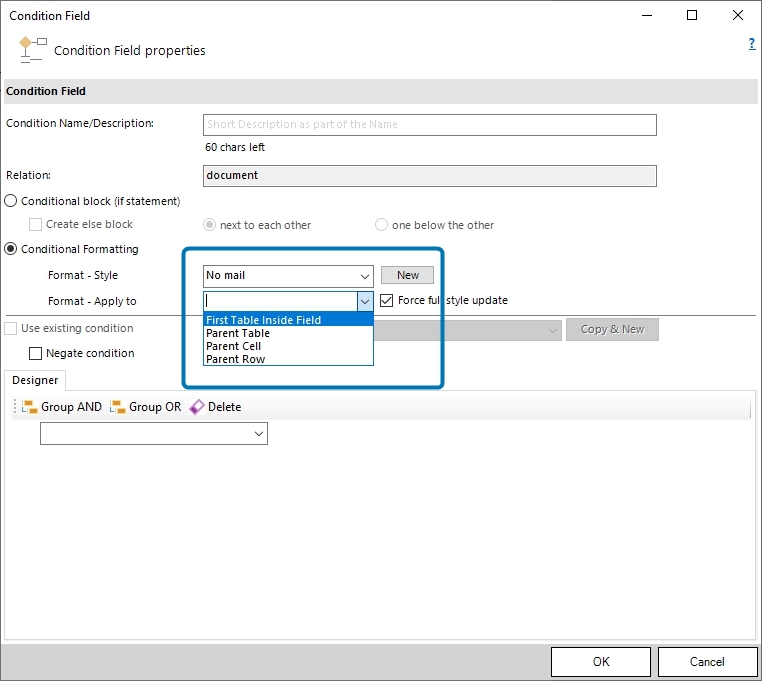Click the Designer toolbar grip handle

15,406
